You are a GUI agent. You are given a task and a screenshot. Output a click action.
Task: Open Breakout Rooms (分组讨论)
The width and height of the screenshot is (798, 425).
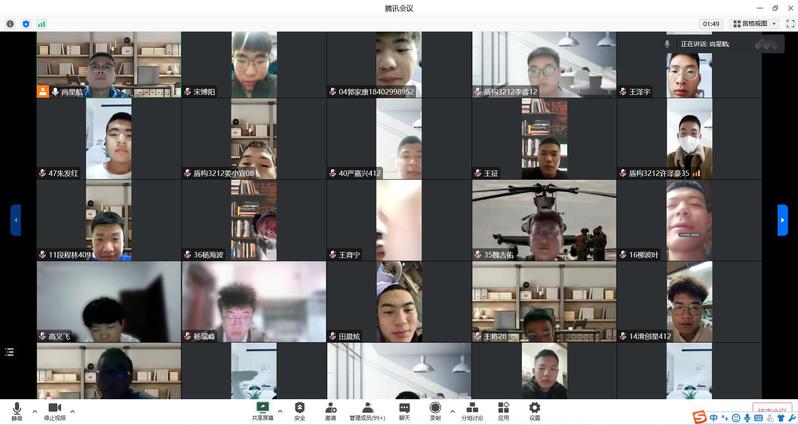(472, 410)
